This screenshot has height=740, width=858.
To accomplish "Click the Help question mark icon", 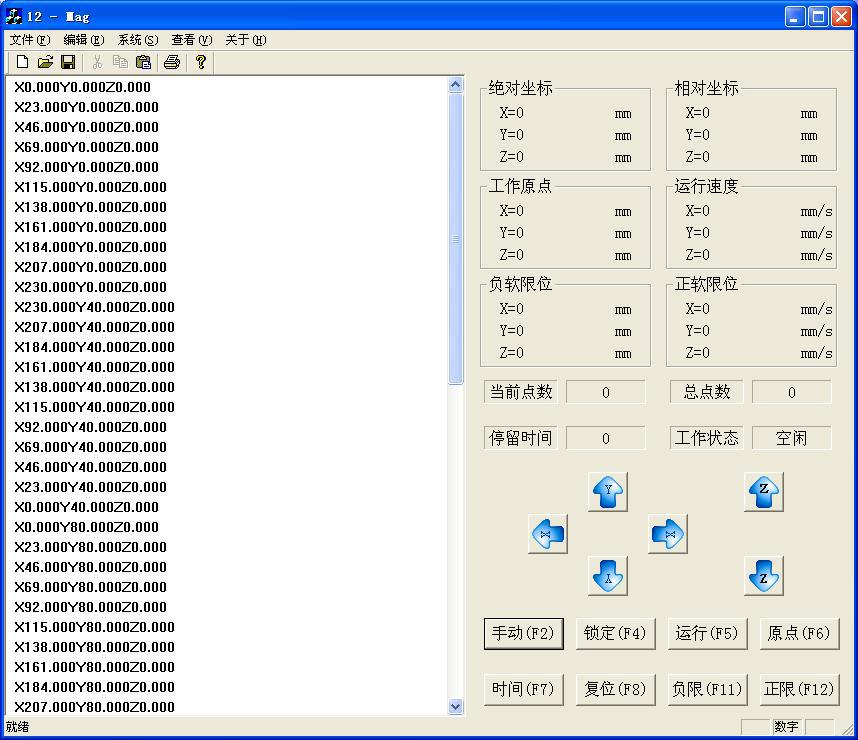I will coord(201,62).
